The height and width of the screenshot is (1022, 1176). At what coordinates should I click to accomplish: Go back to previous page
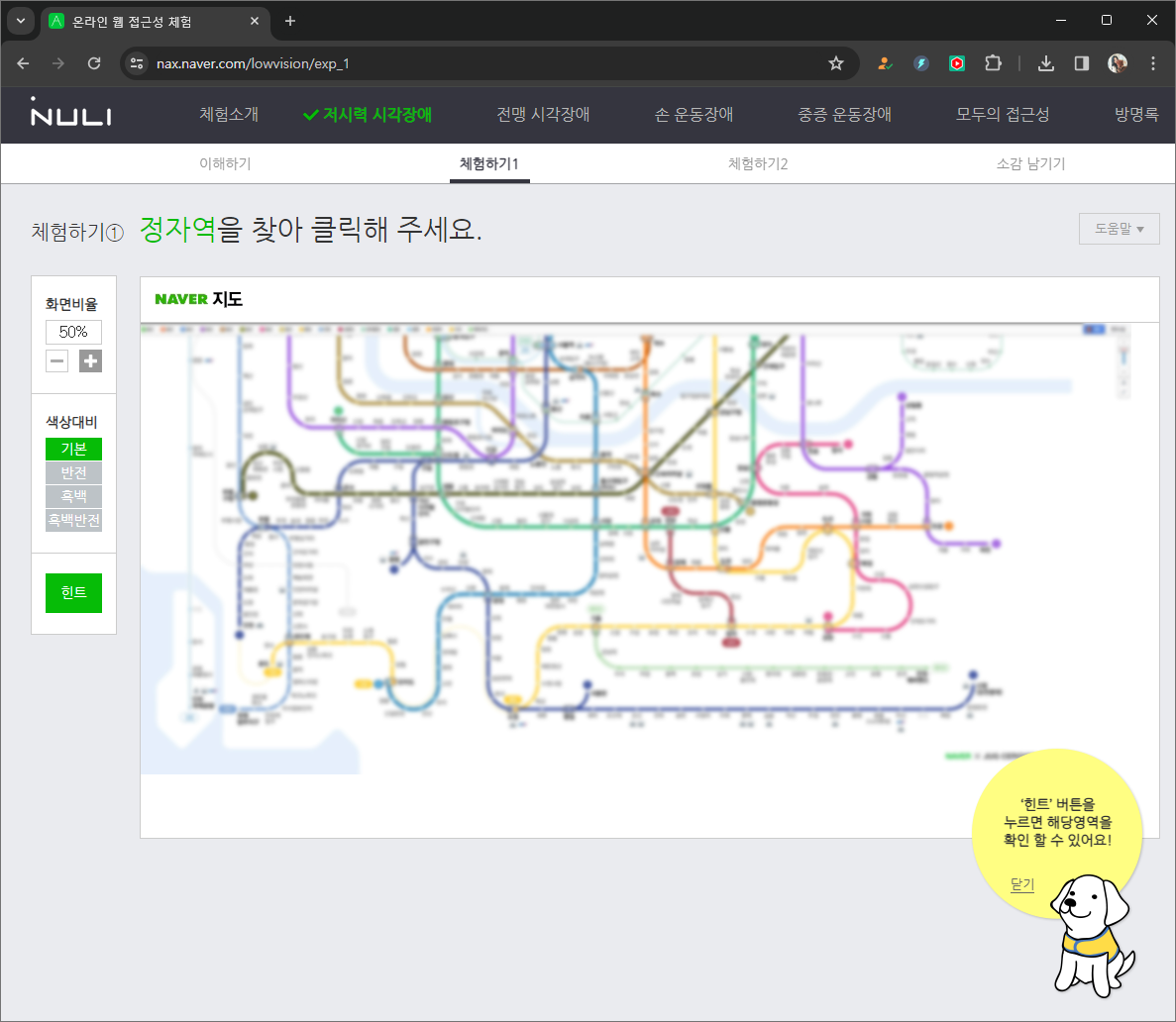click(23, 63)
